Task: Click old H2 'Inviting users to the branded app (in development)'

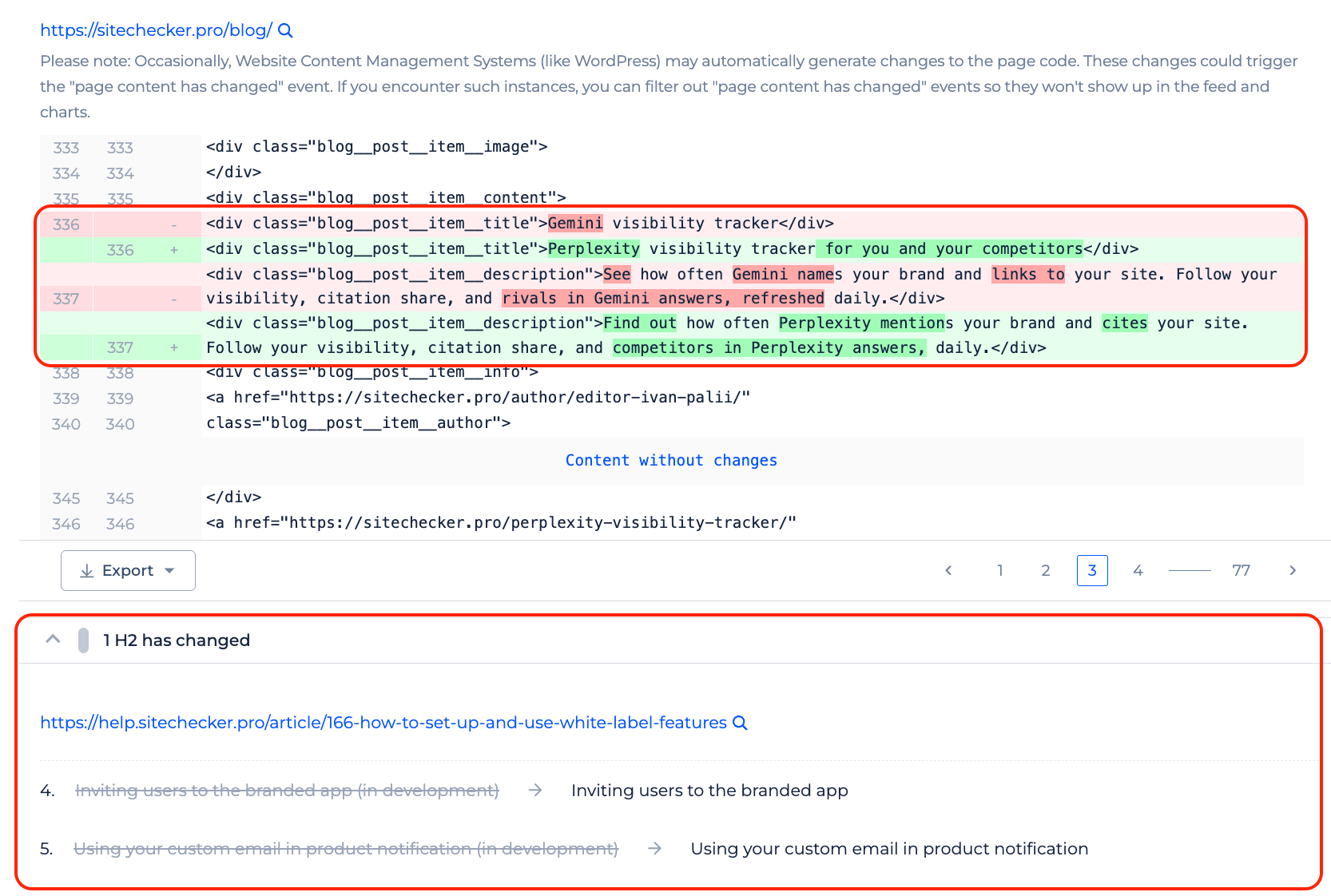Action: click(x=287, y=791)
